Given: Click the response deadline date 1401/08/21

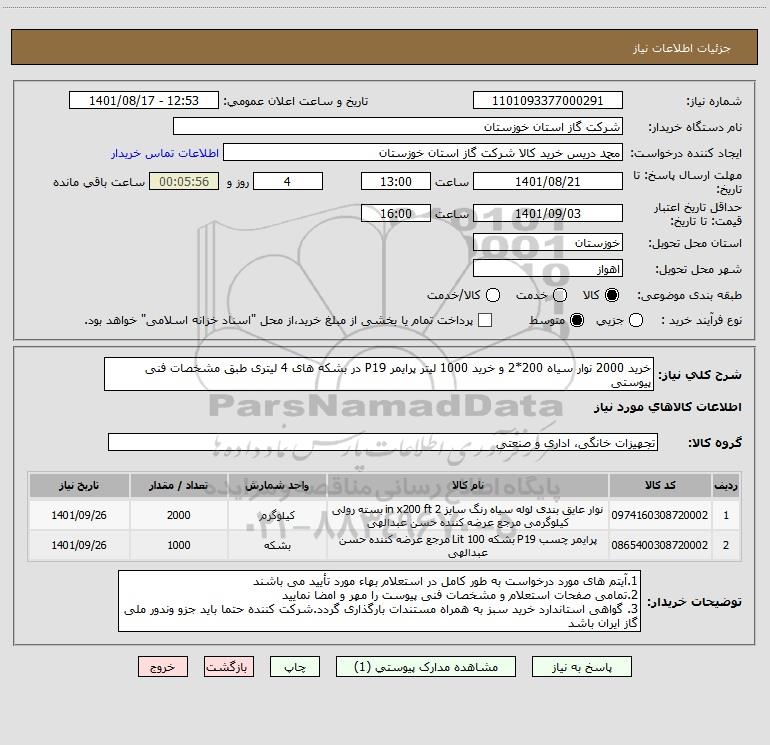Looking at the screenshot, I should (x=548, y=181).
